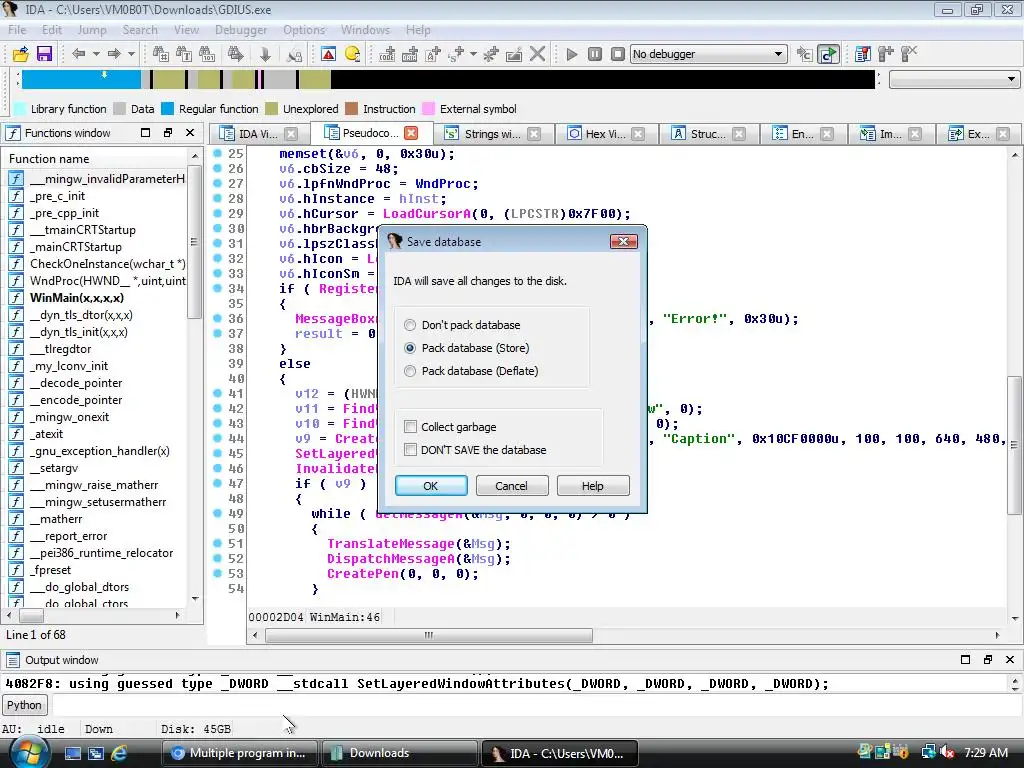Click the add watch toolbar icon
1024x768 pixels.
(886, 54)
